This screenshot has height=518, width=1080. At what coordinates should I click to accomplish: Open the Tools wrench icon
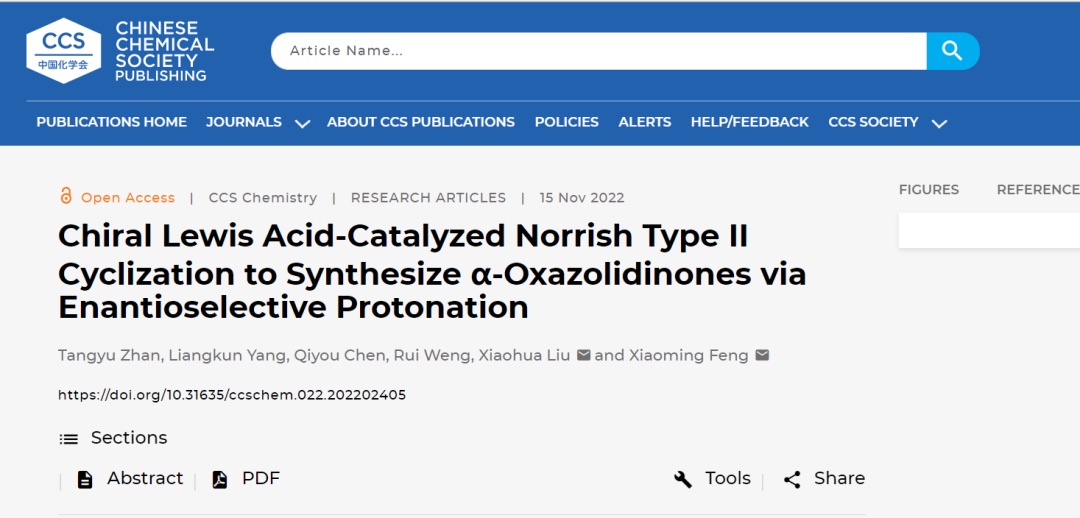point(683,479)
